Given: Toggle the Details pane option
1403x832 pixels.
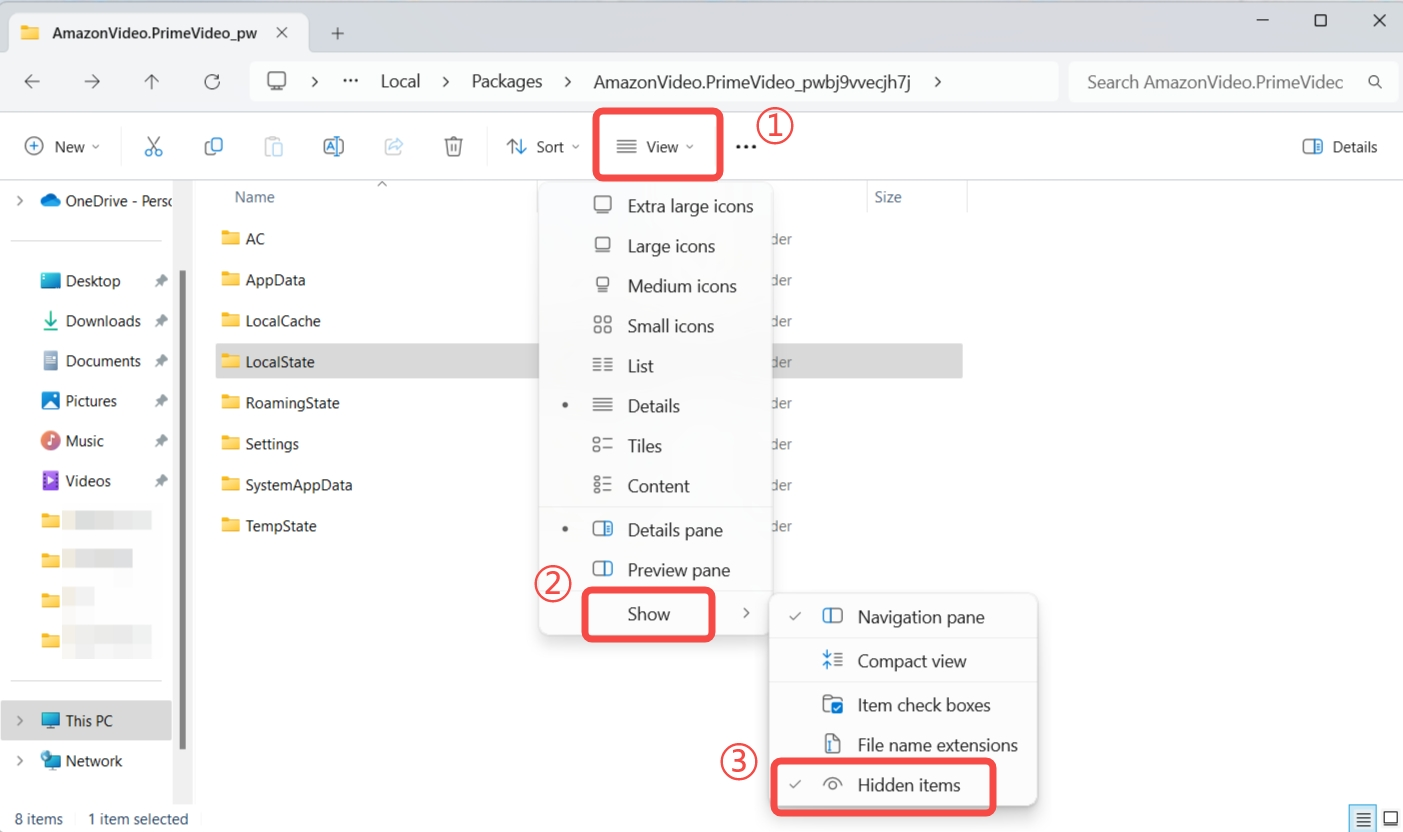Looking at the screenshot, I should [655, 530].
